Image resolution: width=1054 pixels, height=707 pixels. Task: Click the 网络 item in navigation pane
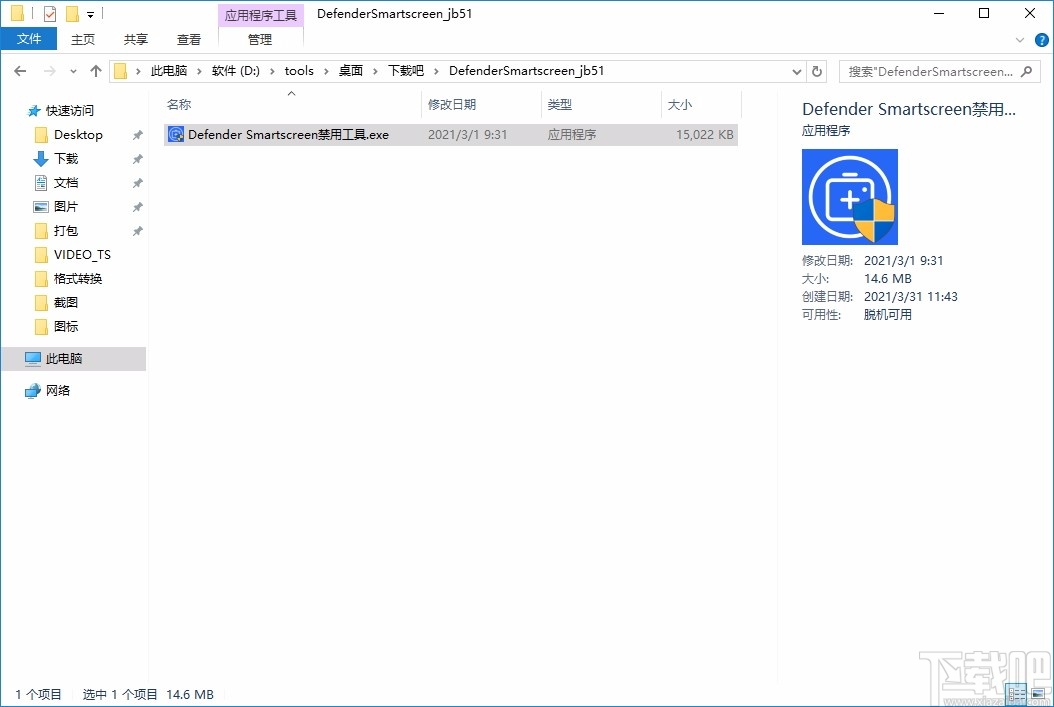[60, 390]
